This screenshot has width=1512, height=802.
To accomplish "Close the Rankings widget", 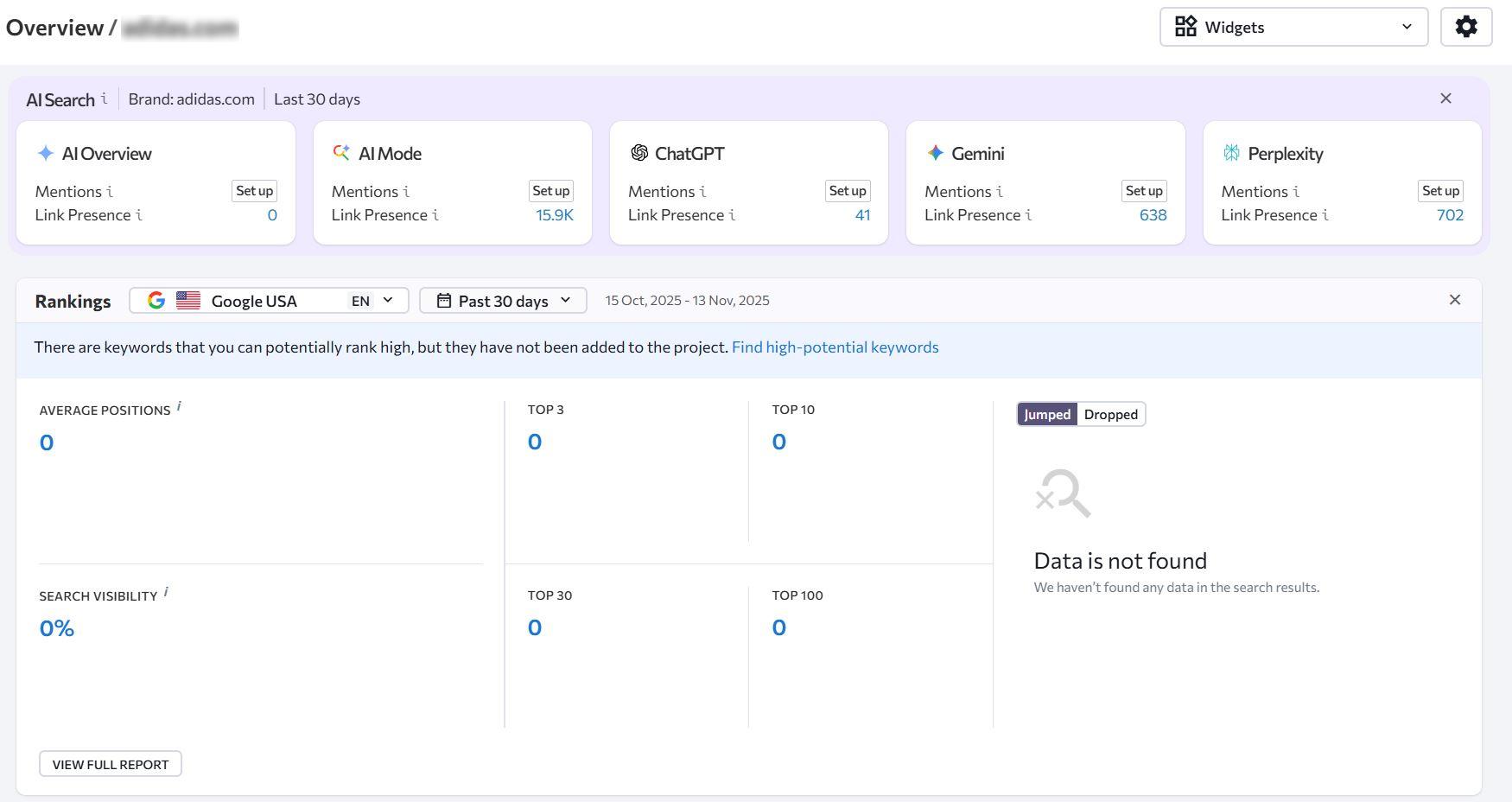I will [x=1455, y=299].
